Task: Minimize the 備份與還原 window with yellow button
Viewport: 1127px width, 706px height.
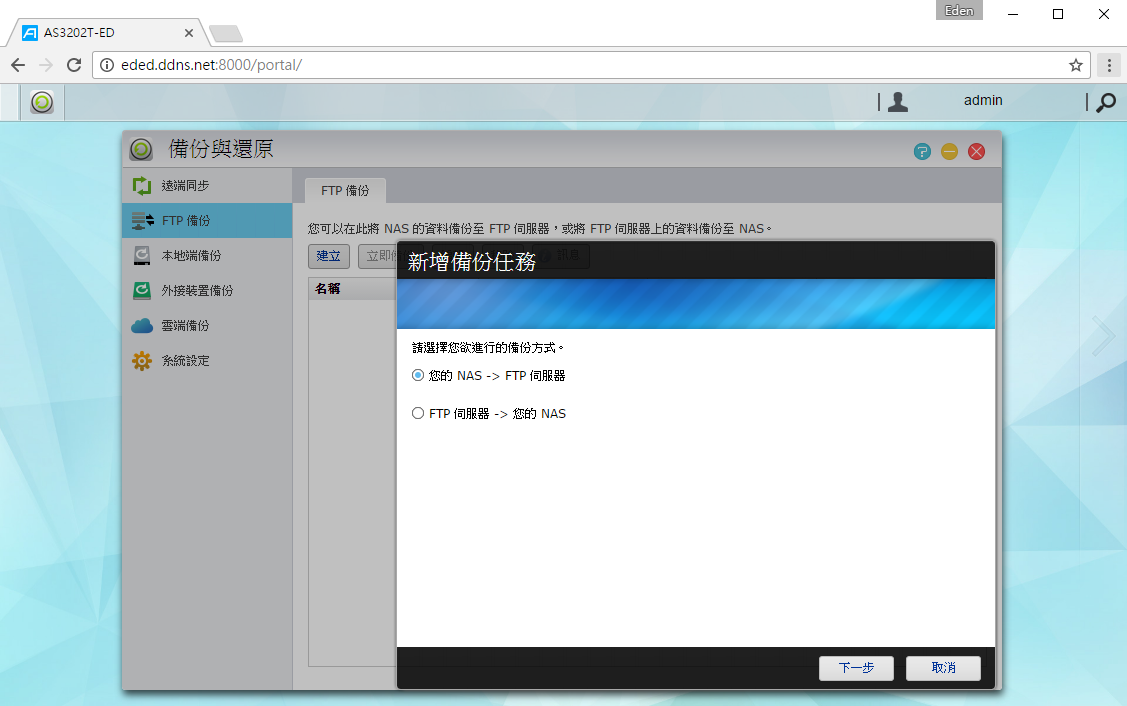Action: (x=949, y=151)
